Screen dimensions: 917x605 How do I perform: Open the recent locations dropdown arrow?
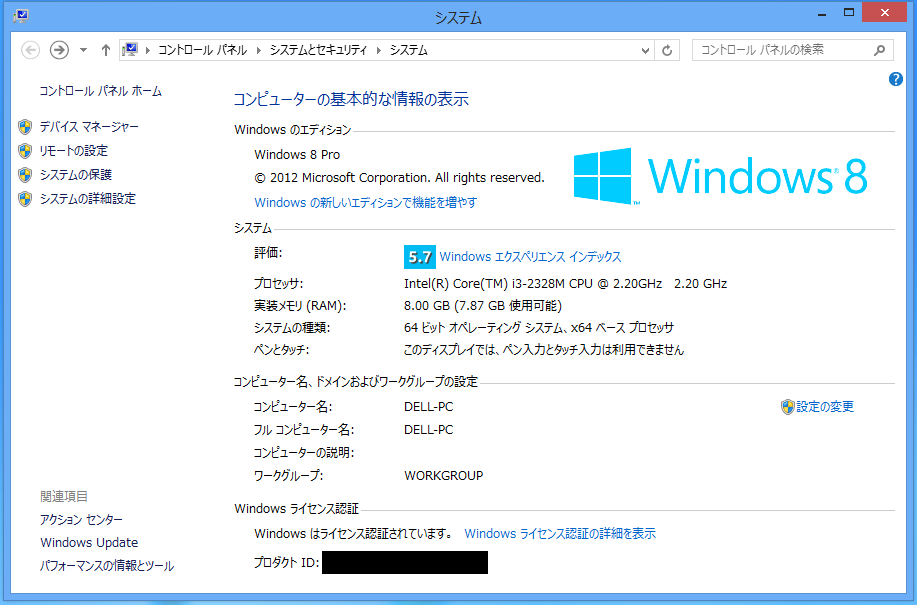tap(84, 50)
